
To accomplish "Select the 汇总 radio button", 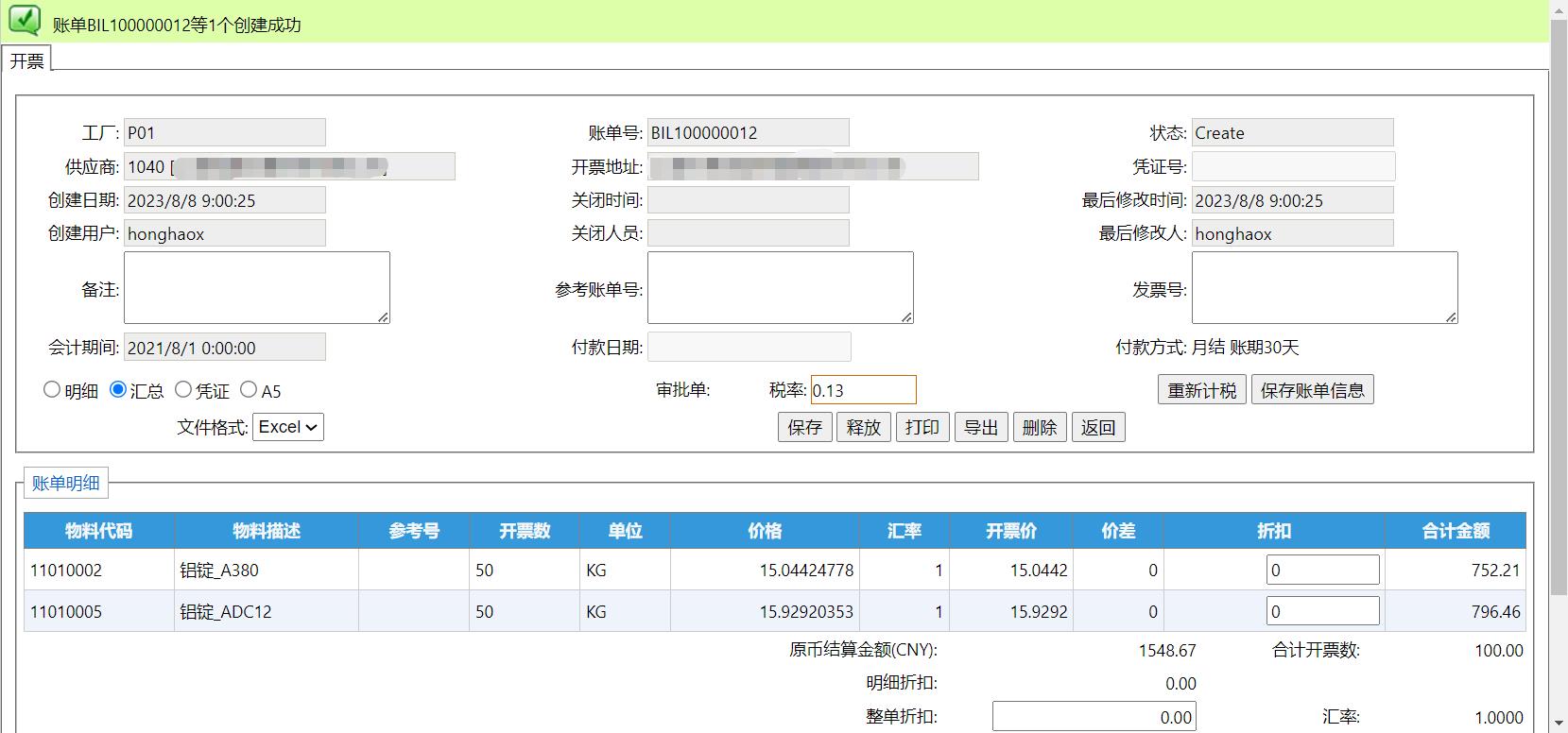I will [118, 389].
